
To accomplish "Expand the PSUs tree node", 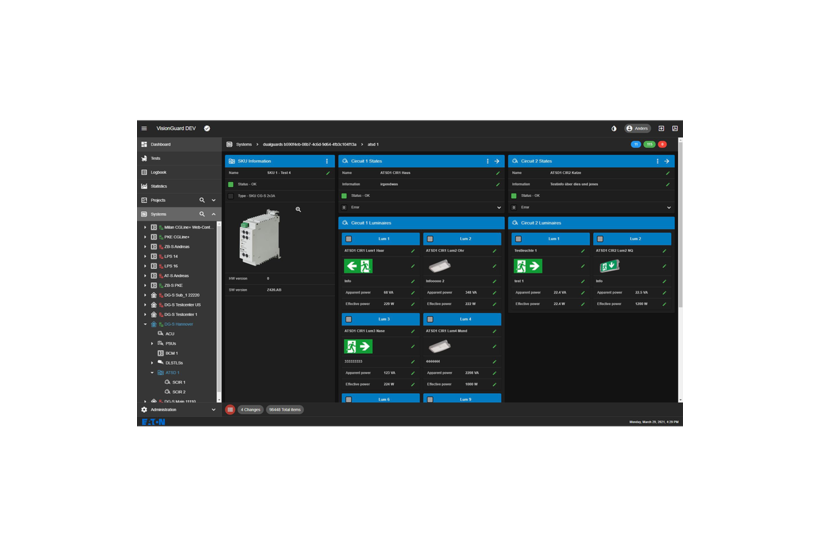I will point(152,344).
